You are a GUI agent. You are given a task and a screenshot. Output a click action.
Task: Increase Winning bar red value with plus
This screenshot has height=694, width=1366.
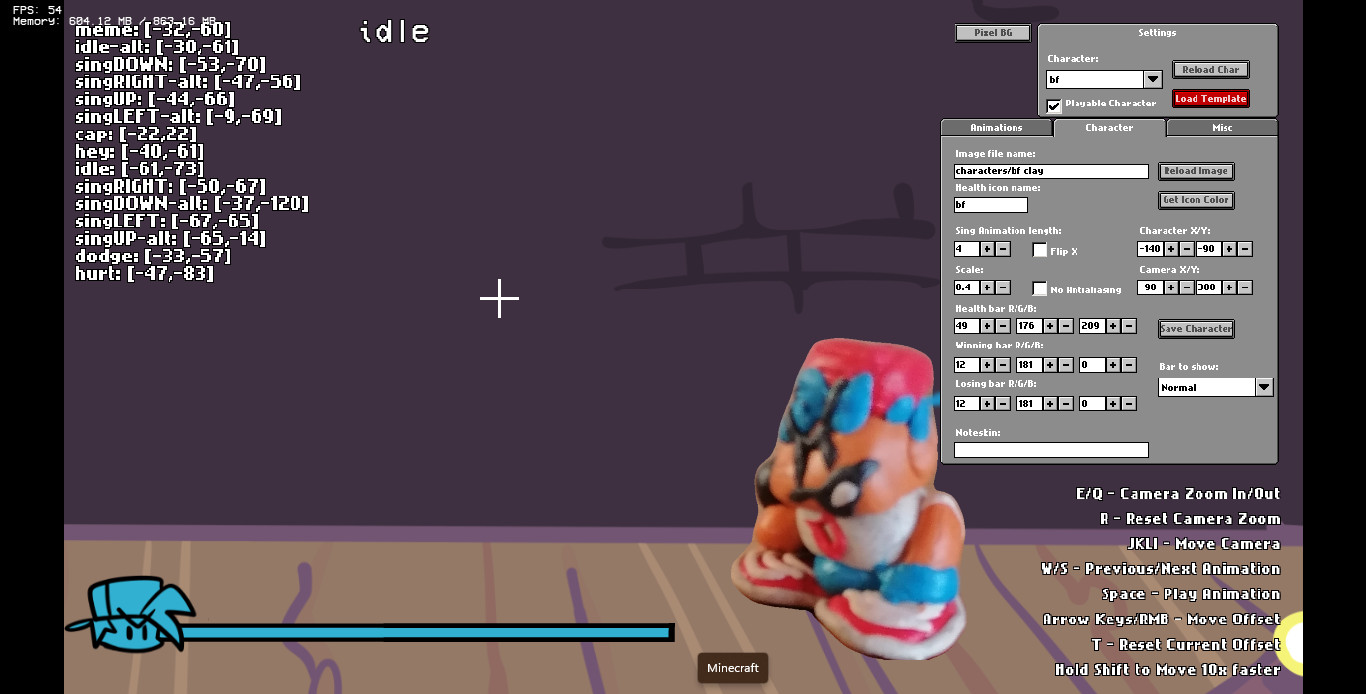(987, 365)
